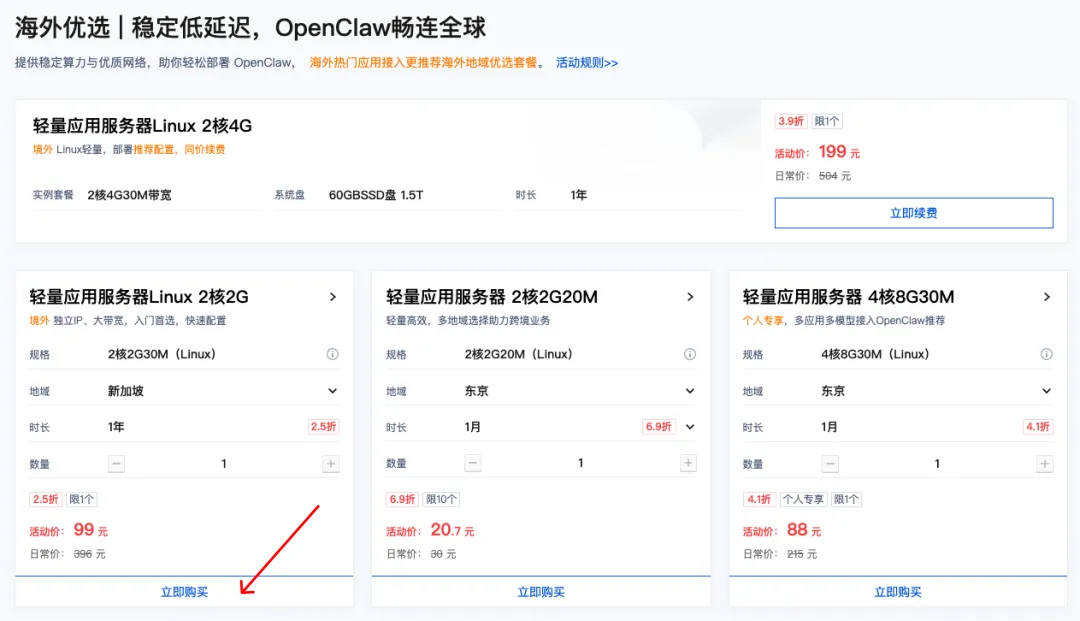Image resolution: width=1080 pixels, height=621 pixels.
Task: Click the 立即续费 button
Action: tap(913, 213)
